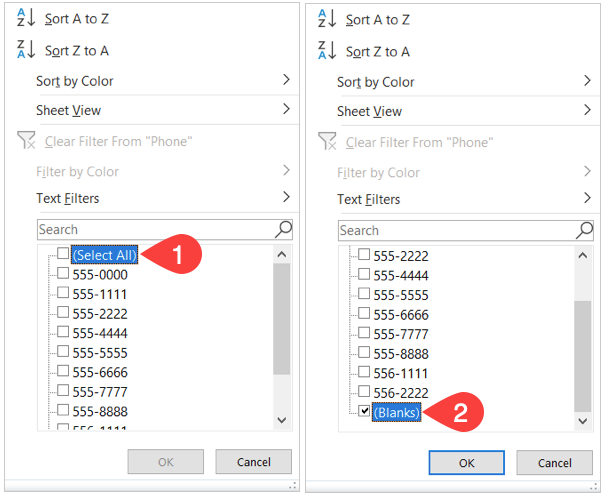Open Sheet View submenu arrow in right panel
610x496 pixels.
(x=587, y=110)
